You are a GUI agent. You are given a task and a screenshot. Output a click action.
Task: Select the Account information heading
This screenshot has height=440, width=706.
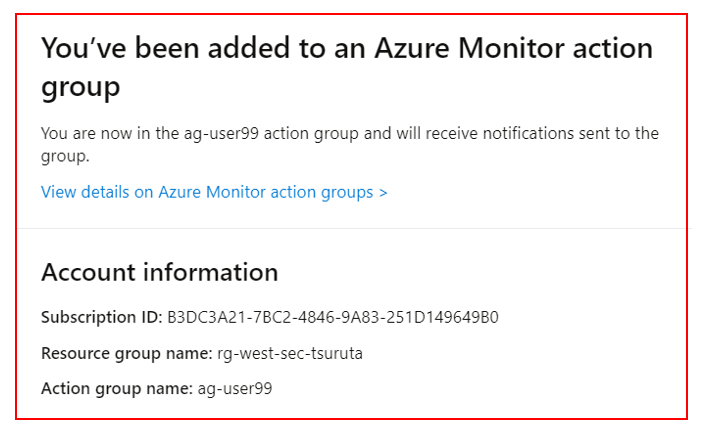159,272
